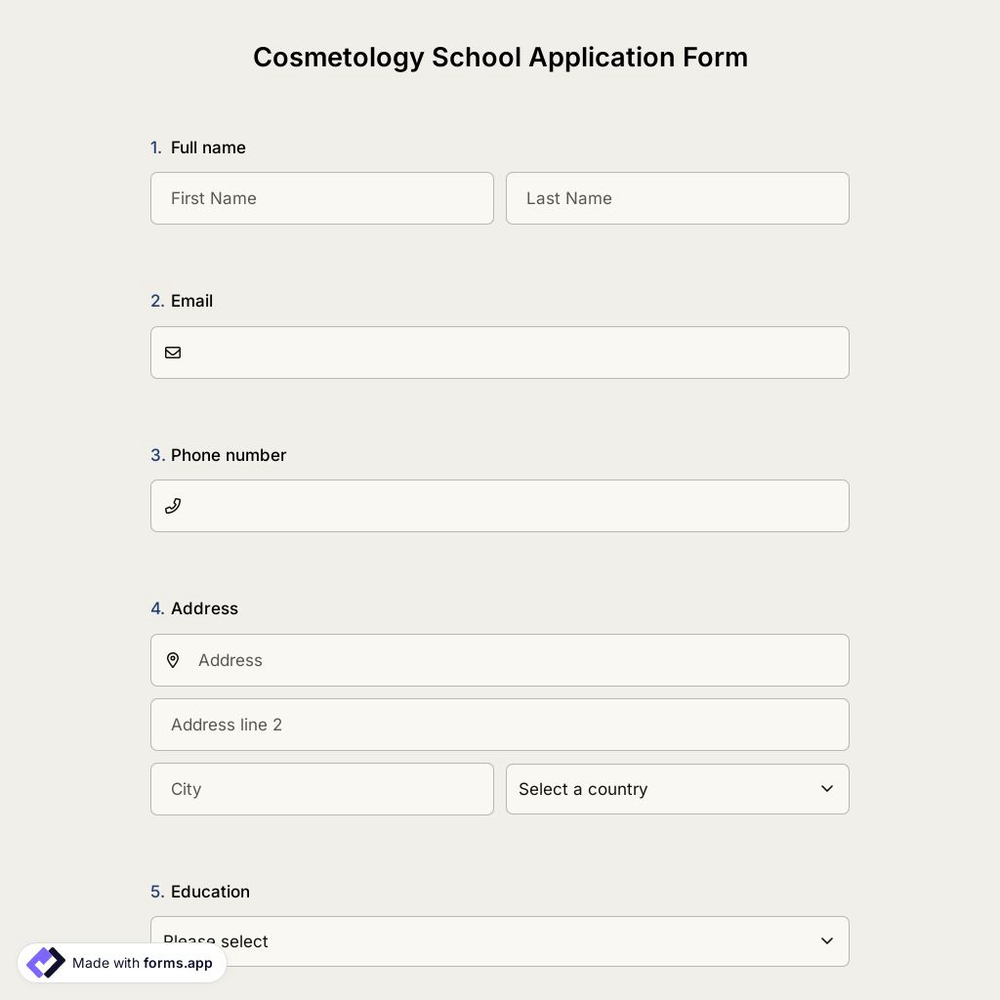Click the Last Name input field

pos(677,198)
